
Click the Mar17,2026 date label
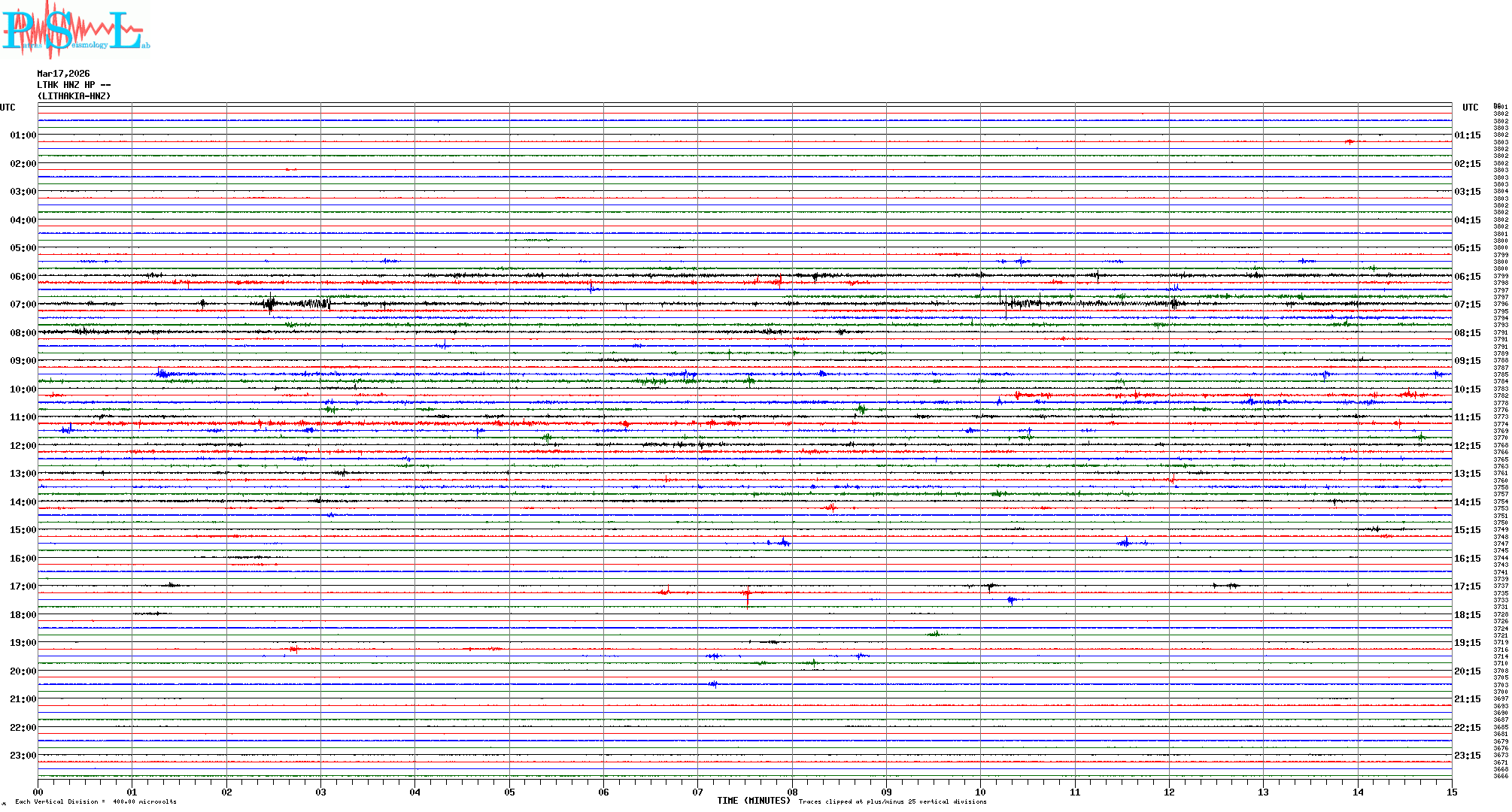click(63, 74)
